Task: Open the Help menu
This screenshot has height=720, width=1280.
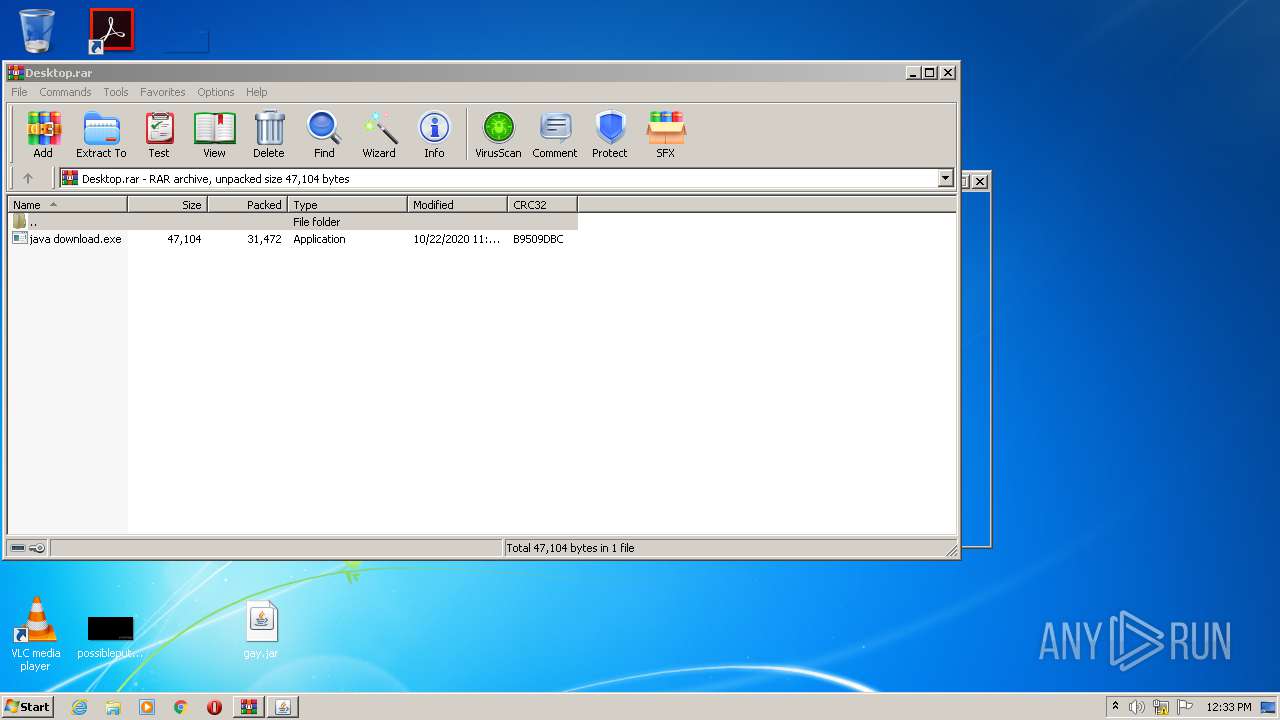Action: tap(257, 92)
